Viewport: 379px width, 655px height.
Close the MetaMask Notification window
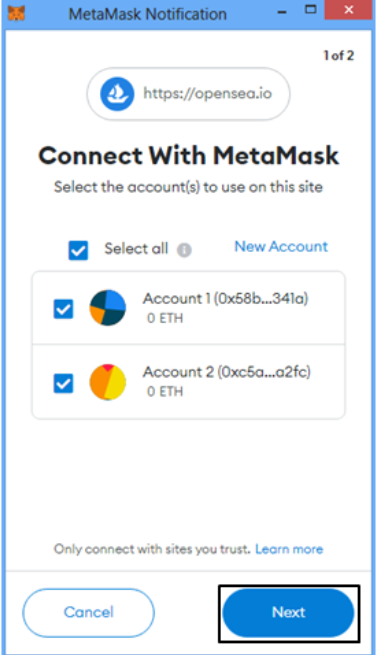pos(348,10)
